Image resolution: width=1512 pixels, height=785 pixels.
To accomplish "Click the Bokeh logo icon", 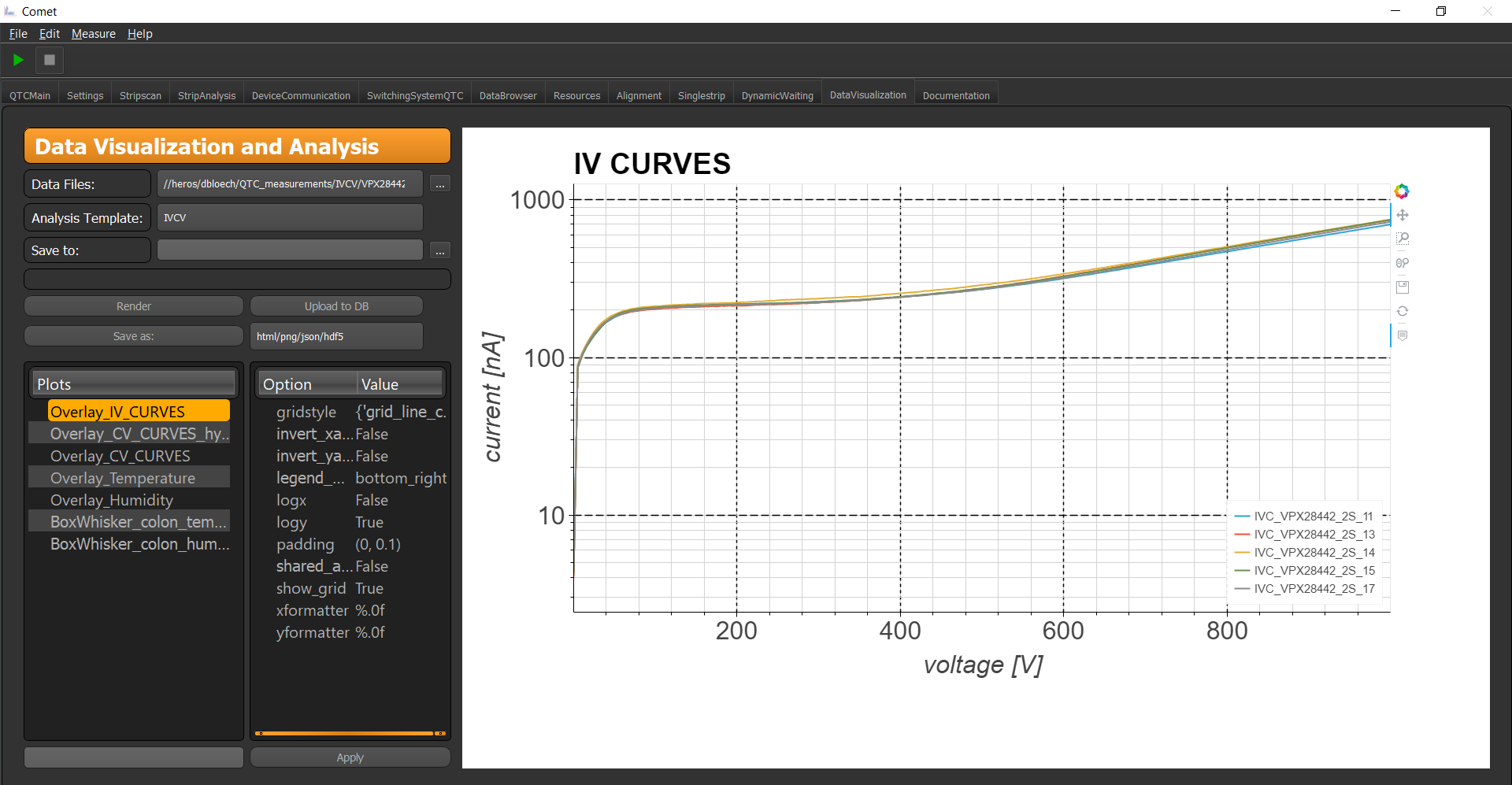I will 1402,191.
